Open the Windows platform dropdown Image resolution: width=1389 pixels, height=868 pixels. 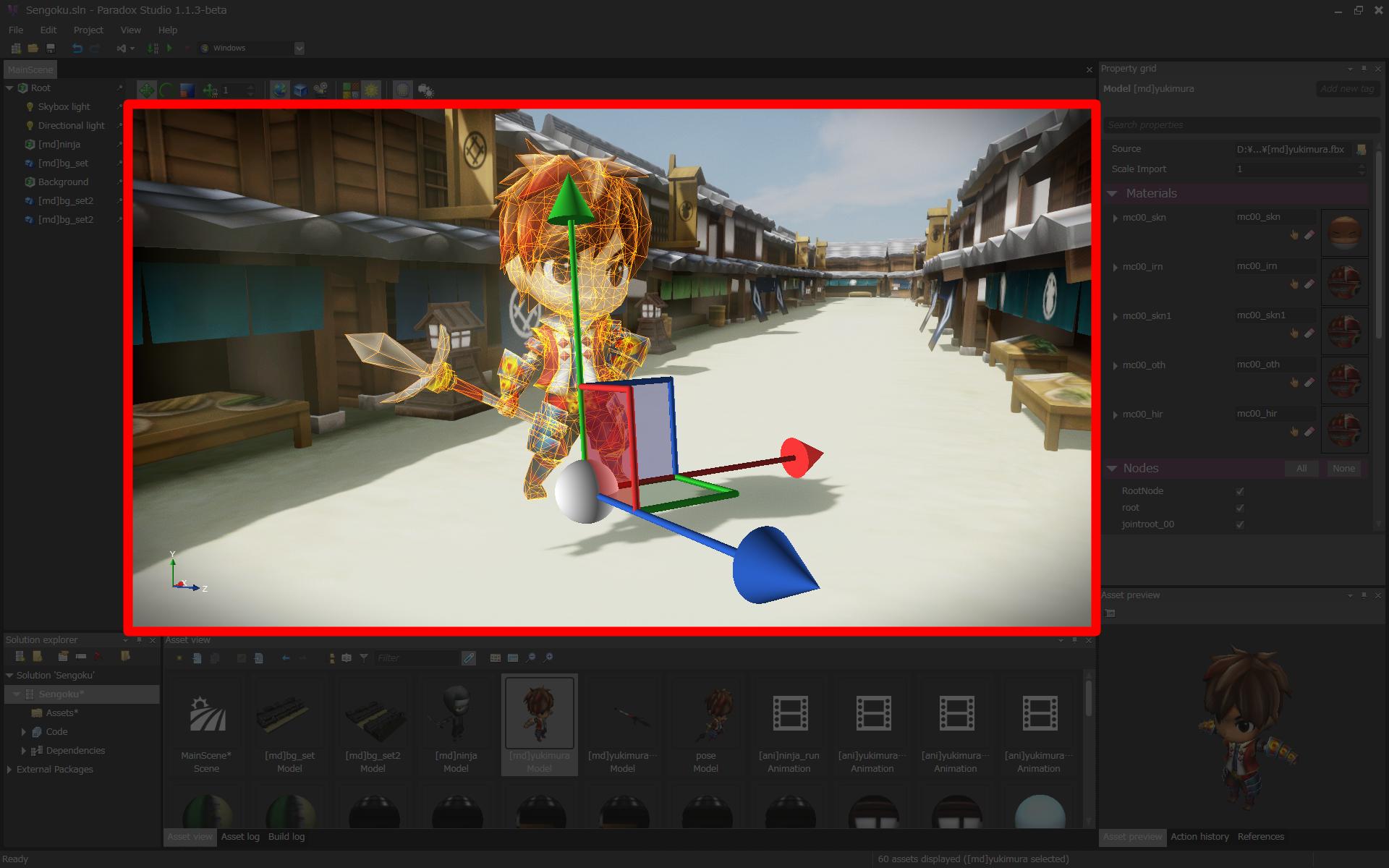pos(299,48)
